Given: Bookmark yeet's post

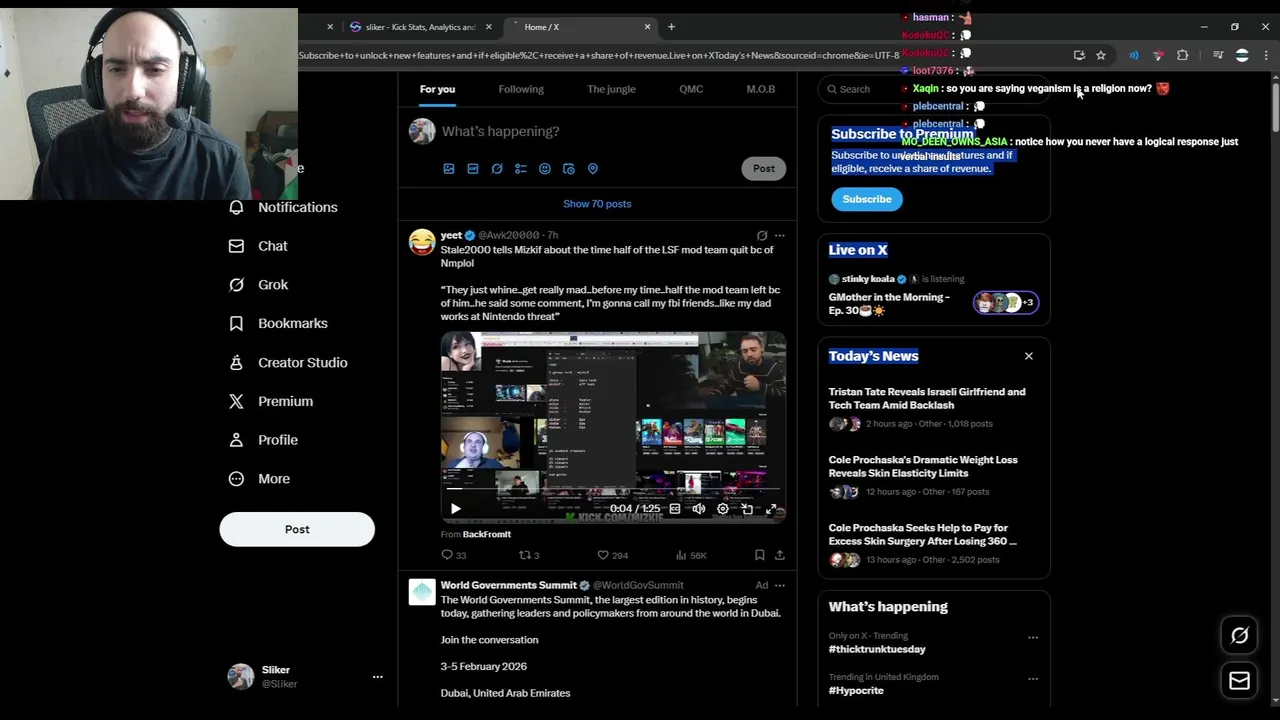Looking at the screenshot, I should (x=760, y=555).
